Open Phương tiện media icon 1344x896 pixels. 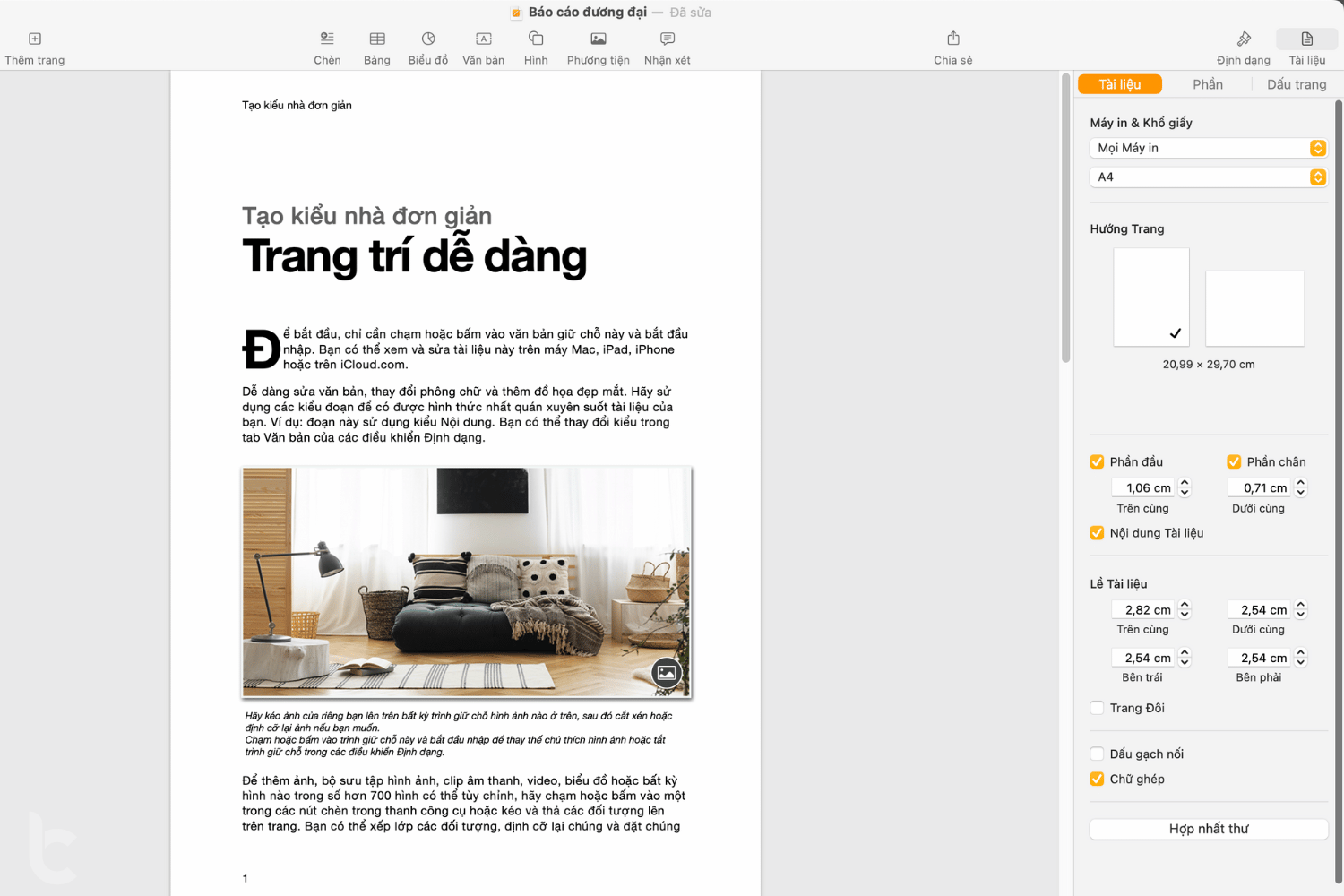point(599,39)
